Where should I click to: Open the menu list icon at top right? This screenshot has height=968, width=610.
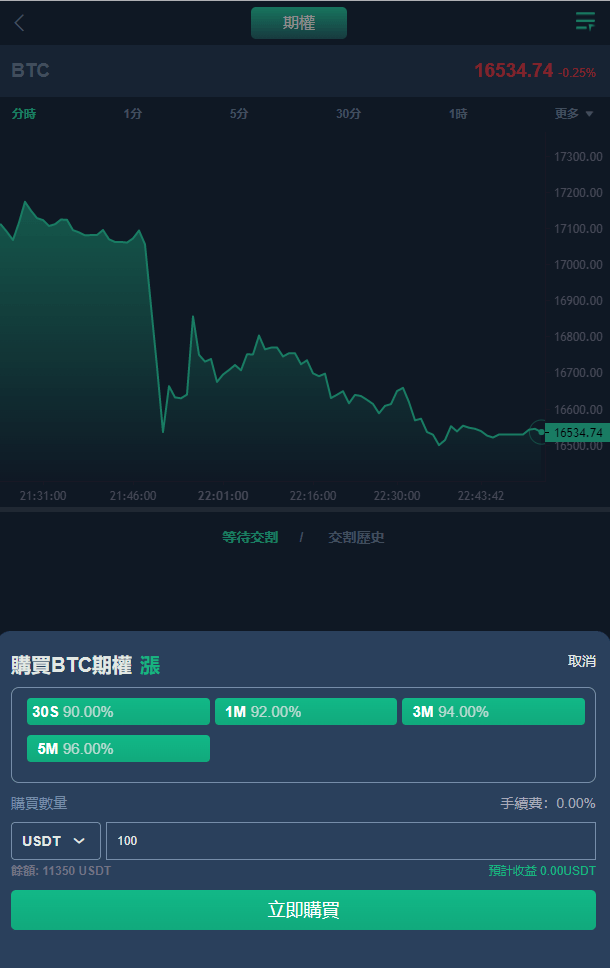click(x=585, y=21)
